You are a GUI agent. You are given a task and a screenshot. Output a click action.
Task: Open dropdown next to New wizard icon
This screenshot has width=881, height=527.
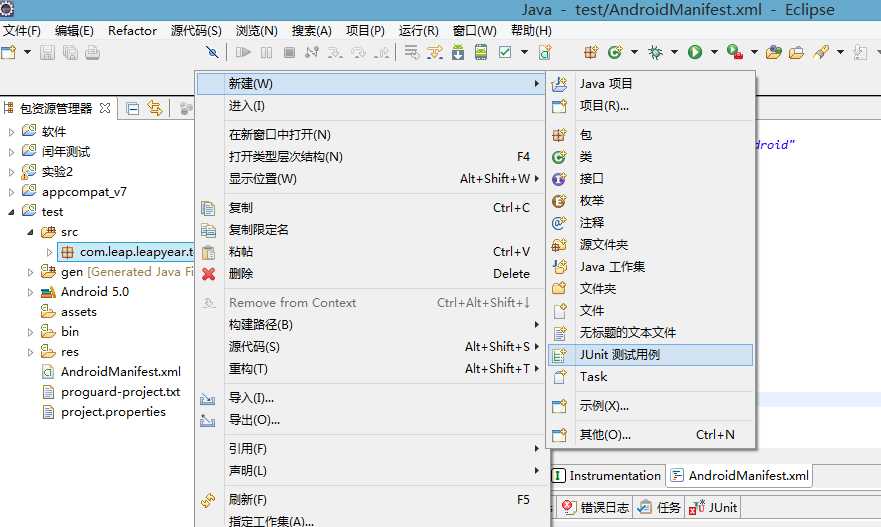(27, 53)
